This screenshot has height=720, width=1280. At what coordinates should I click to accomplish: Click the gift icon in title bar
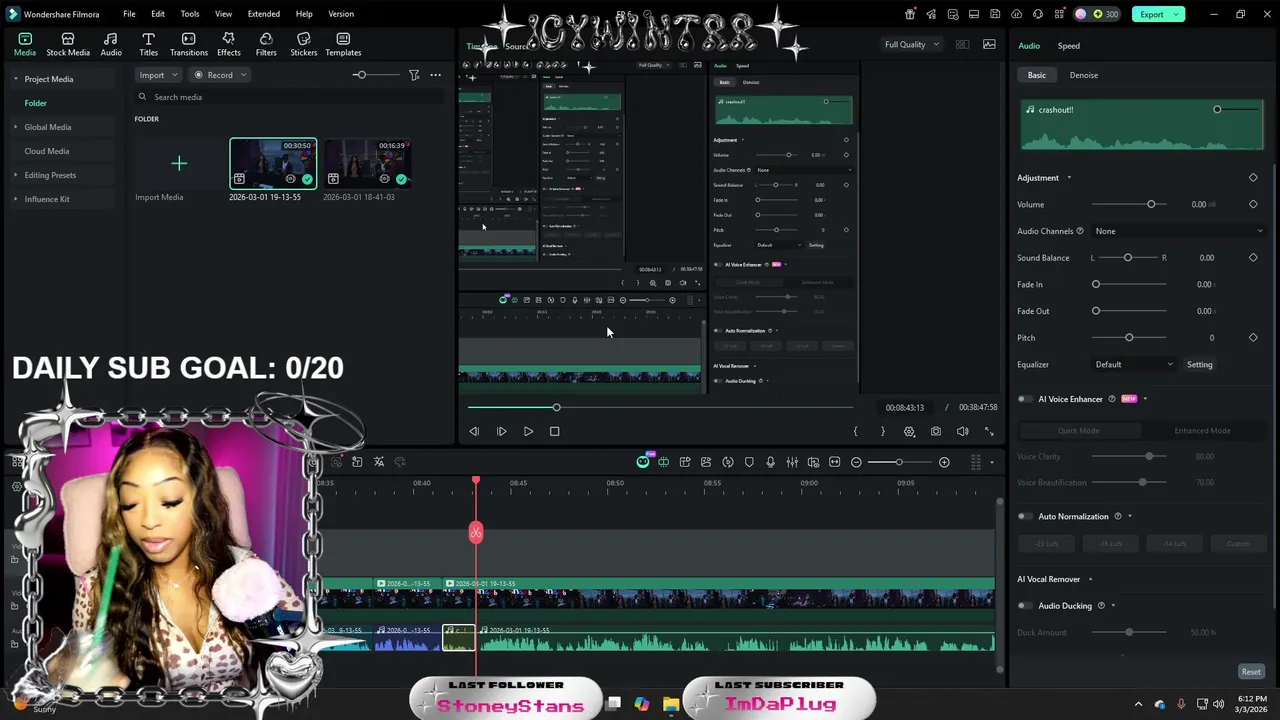(x=910, y=14)
